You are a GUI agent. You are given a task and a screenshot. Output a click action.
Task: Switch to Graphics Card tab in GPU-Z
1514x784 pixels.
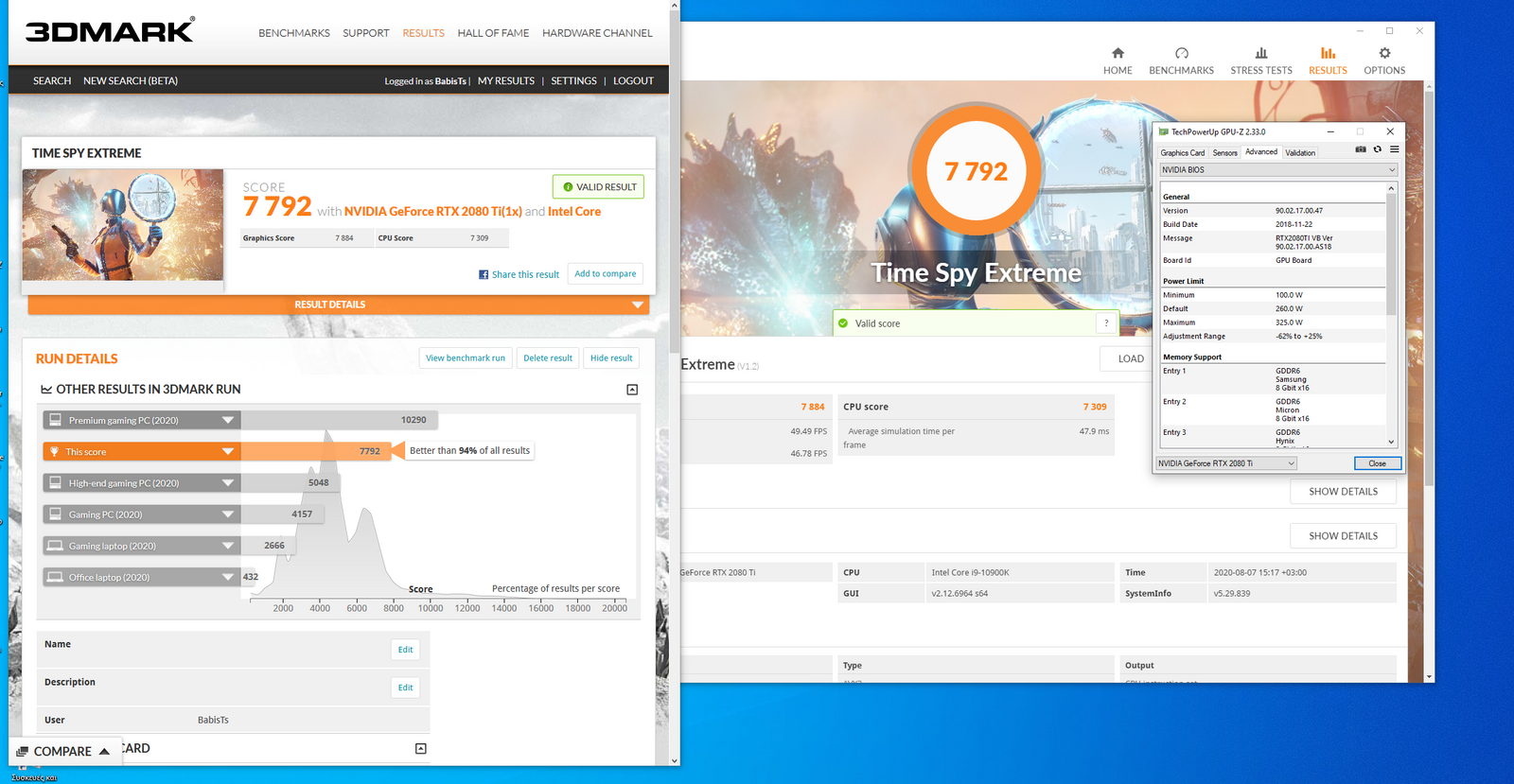1183,152
